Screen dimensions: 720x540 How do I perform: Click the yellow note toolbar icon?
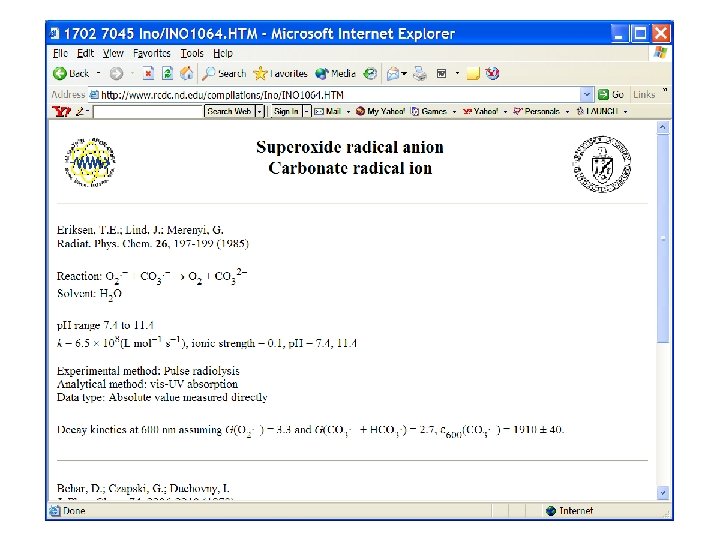473,73
